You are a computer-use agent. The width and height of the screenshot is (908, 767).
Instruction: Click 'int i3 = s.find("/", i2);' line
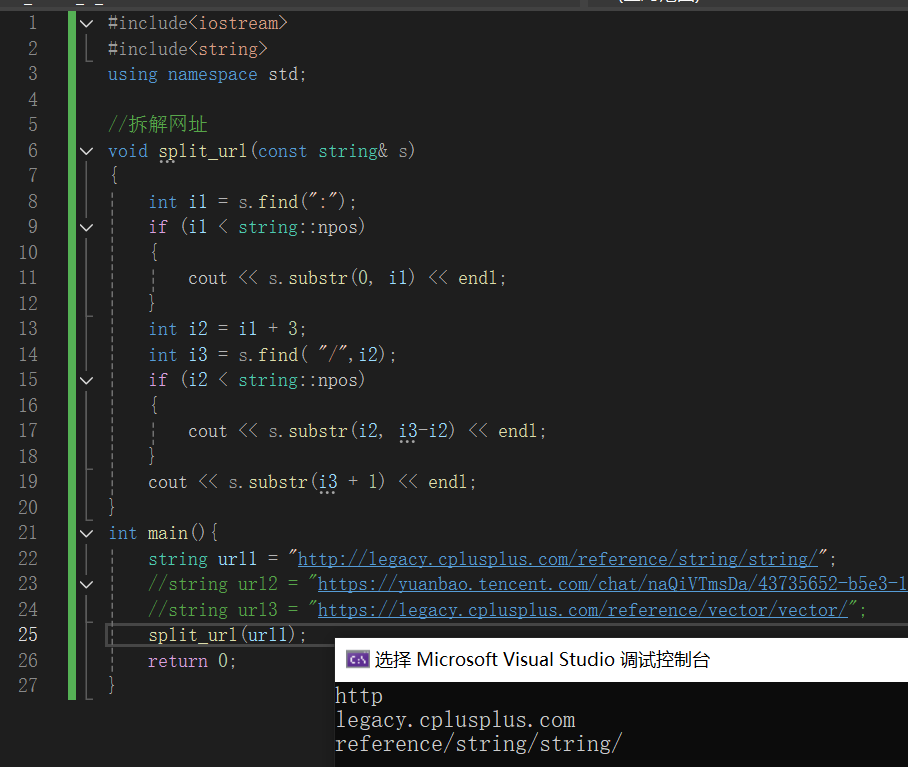coord(272,355)
